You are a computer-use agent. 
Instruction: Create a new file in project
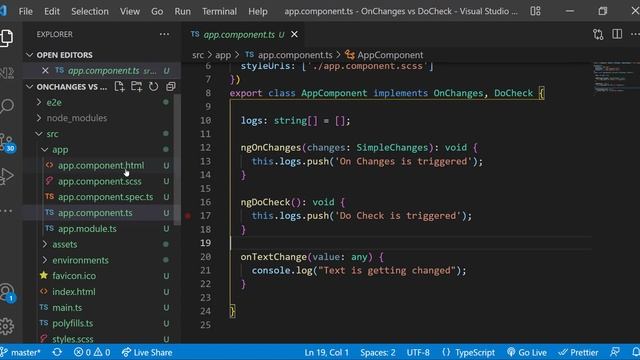point(119,87)
